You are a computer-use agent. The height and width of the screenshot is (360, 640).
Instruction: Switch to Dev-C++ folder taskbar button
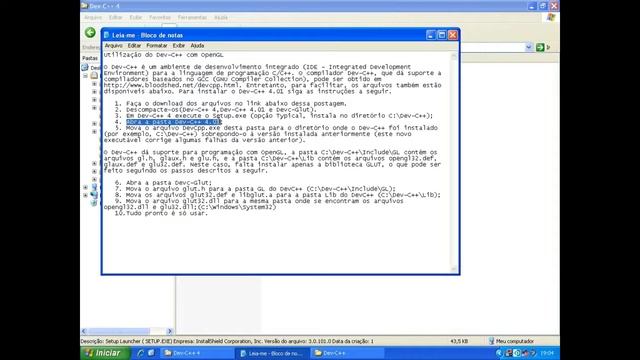click(x=347, y=353)
